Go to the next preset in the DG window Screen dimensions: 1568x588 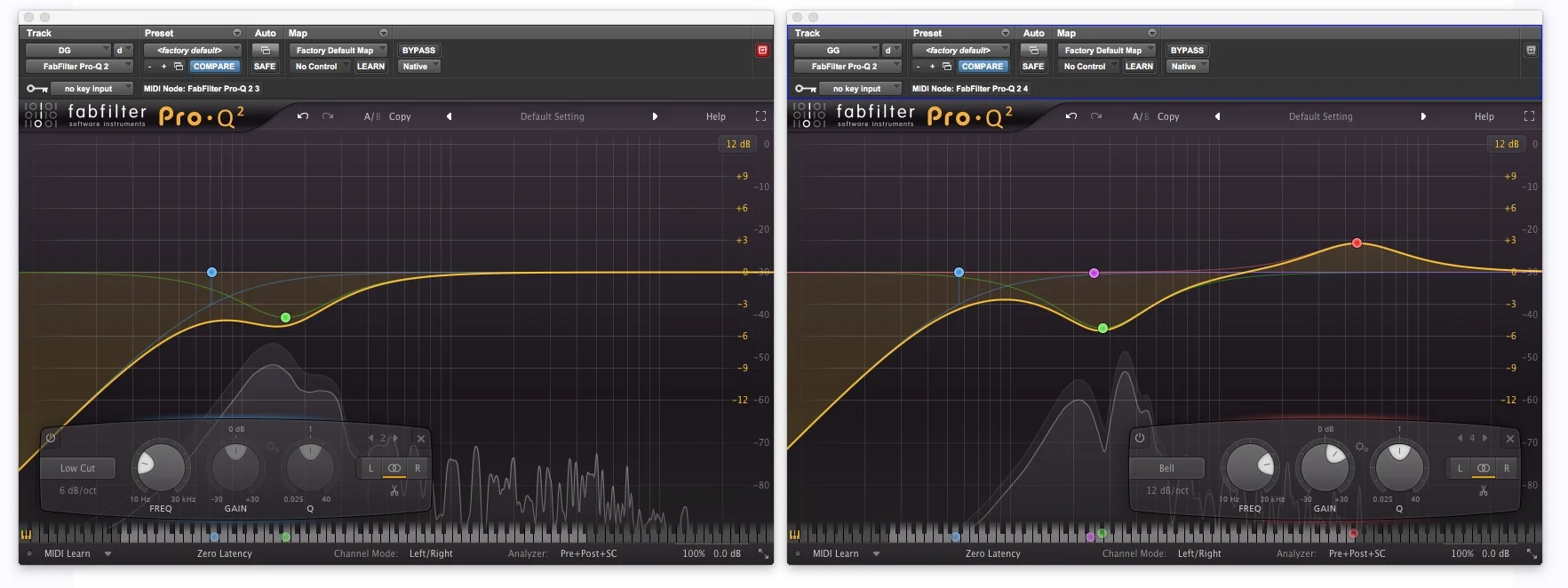pos(655,116)
